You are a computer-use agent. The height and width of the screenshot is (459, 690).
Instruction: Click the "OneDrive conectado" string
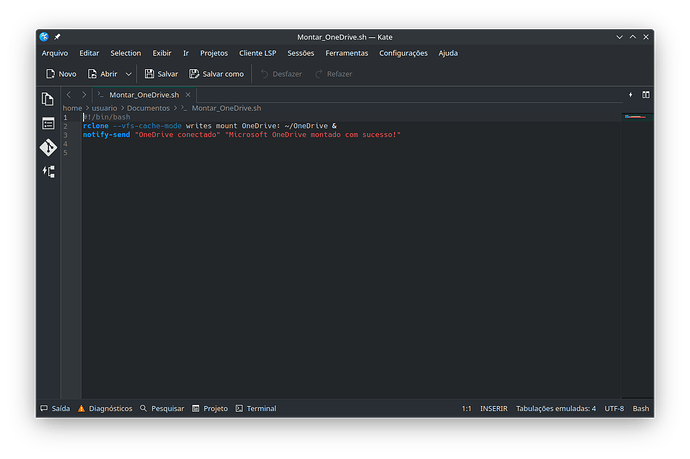(x=177, y=135)
